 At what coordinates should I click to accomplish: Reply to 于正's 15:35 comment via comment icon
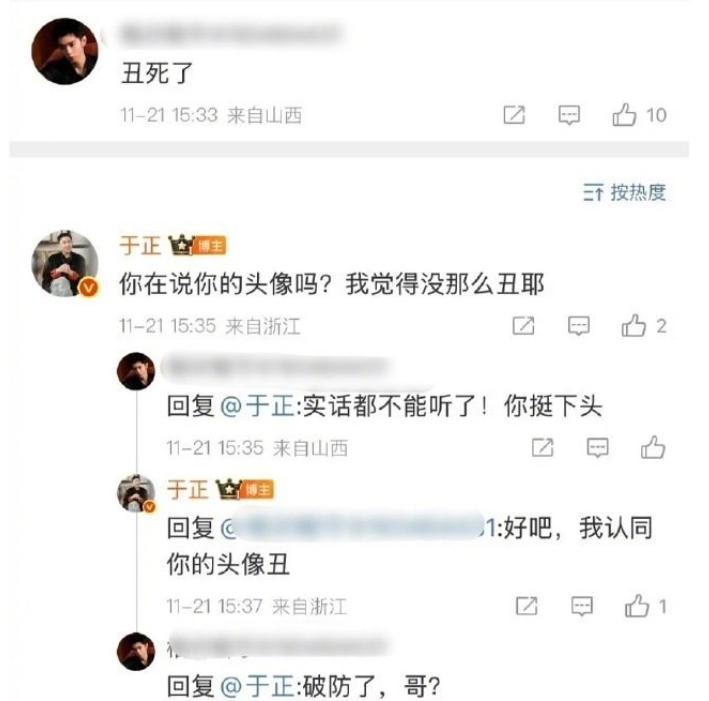[x=578, y=326]
